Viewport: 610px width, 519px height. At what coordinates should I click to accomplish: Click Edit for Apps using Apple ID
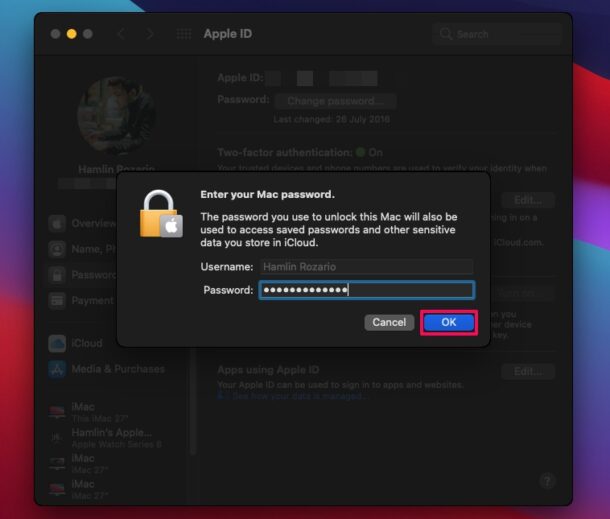528,372
